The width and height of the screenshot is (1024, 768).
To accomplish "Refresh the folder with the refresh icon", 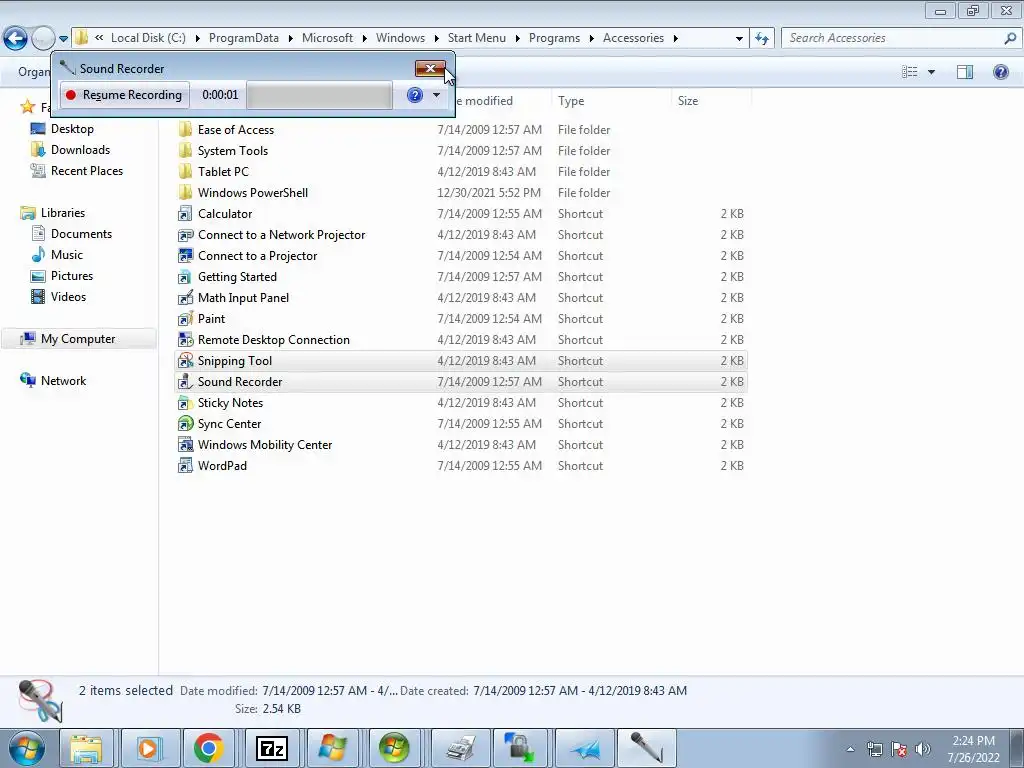I will (x=762, y=39).
